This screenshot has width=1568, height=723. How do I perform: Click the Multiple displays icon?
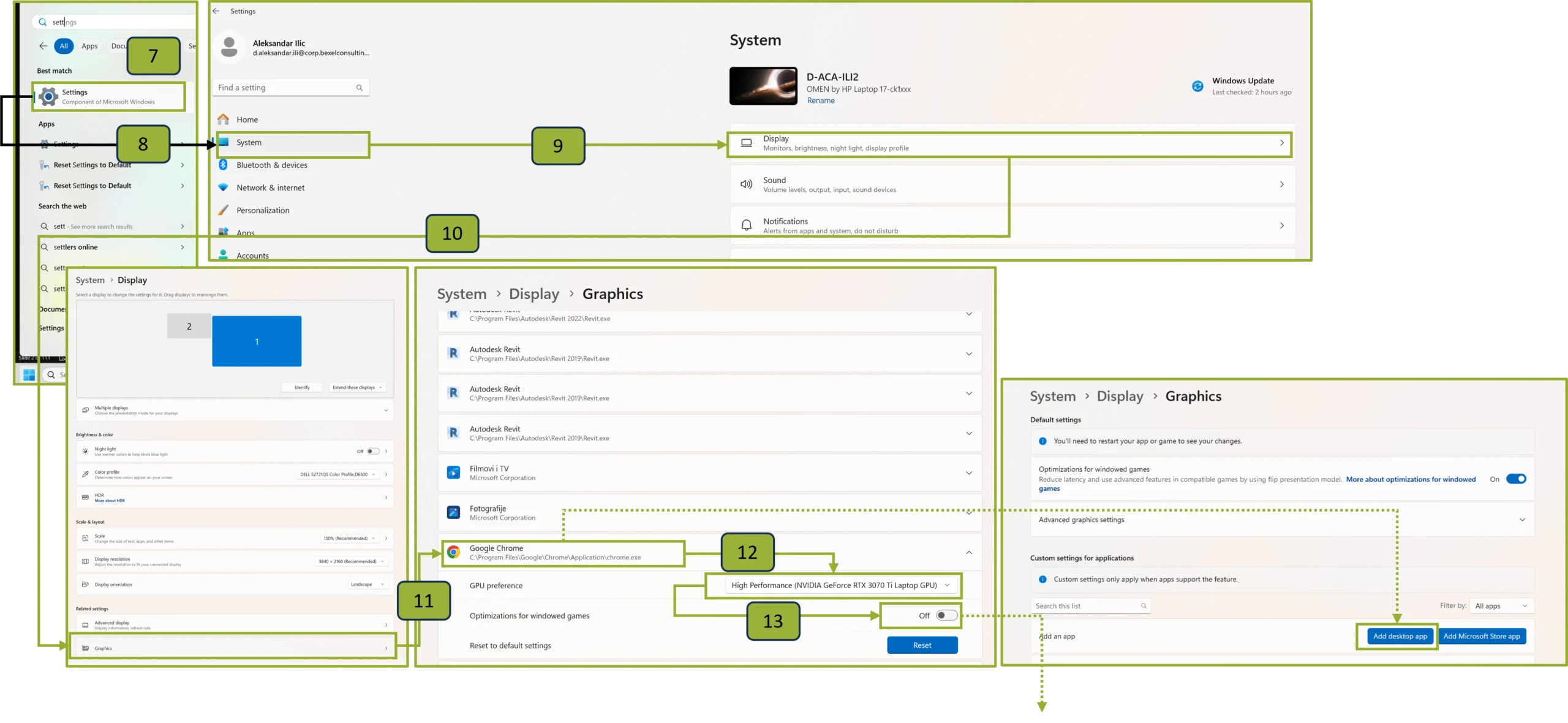(x=85, y=410)
